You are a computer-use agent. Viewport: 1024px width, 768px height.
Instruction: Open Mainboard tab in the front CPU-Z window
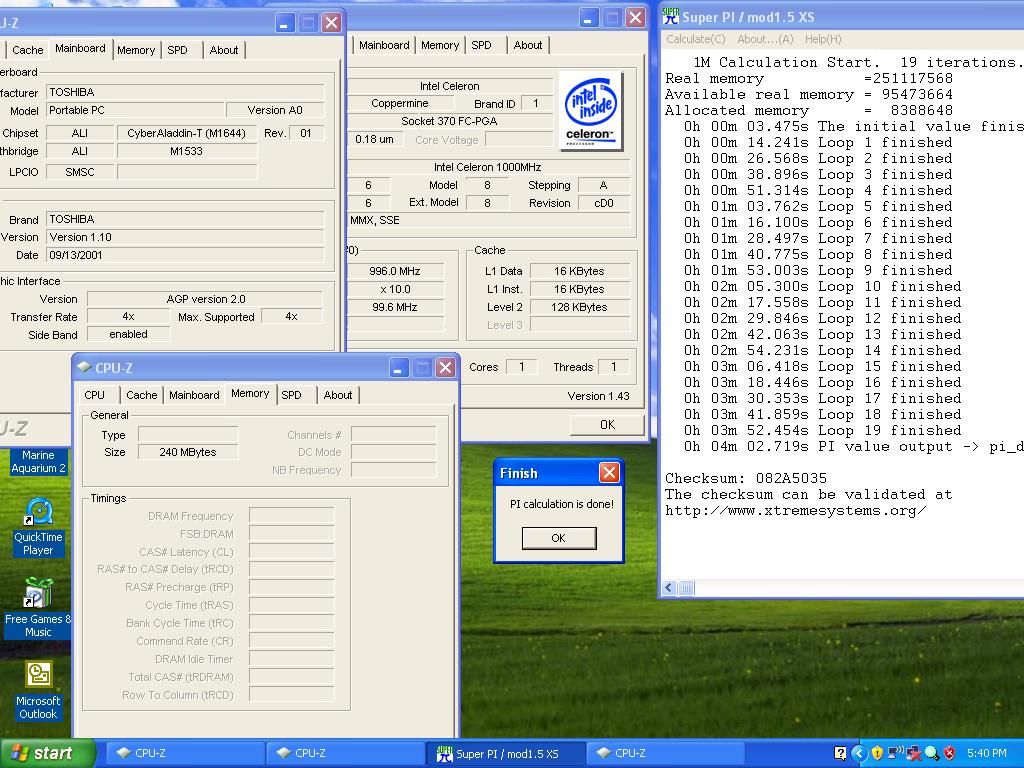(x=194, y=395)
